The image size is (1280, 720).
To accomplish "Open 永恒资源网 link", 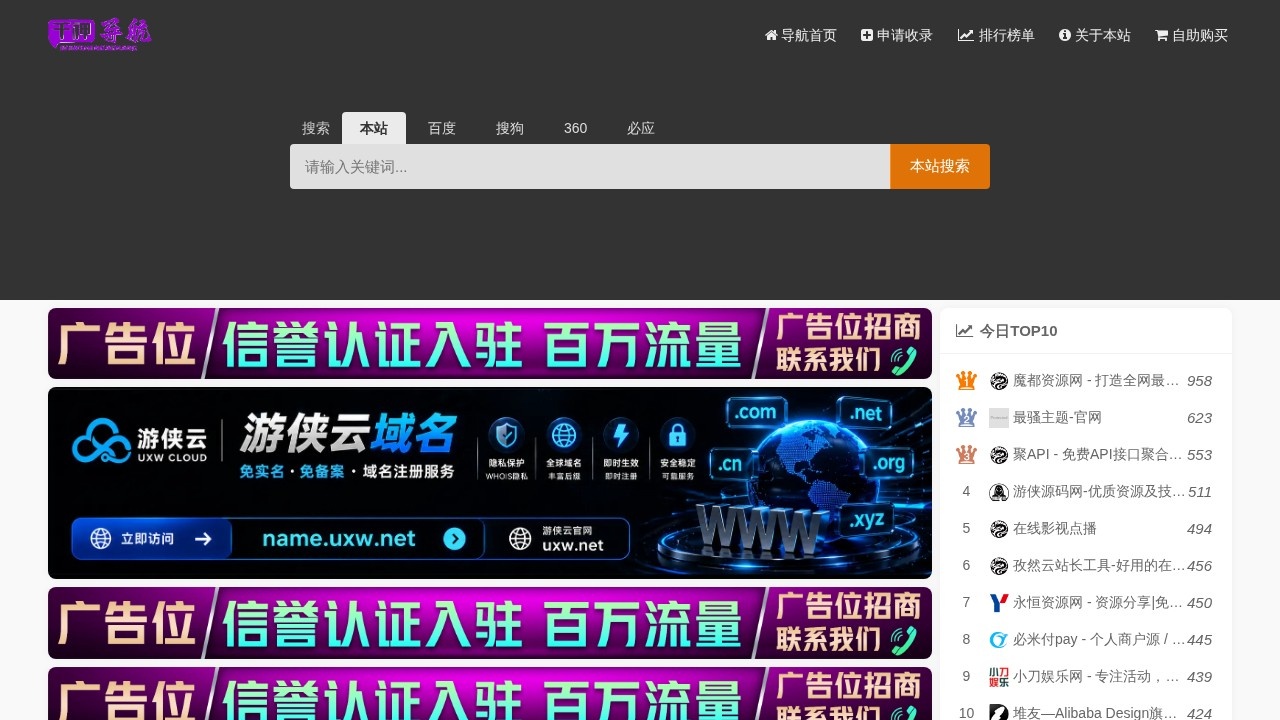I will point(1098,602).
